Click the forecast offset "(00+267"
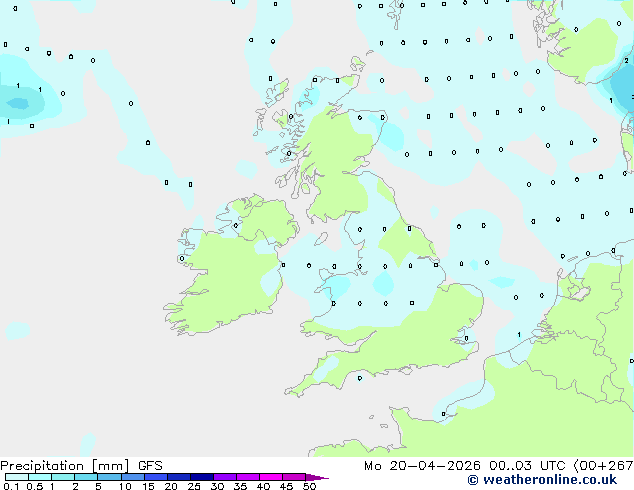Viewport: 634px width, 490px height. (x=604, y=466)
